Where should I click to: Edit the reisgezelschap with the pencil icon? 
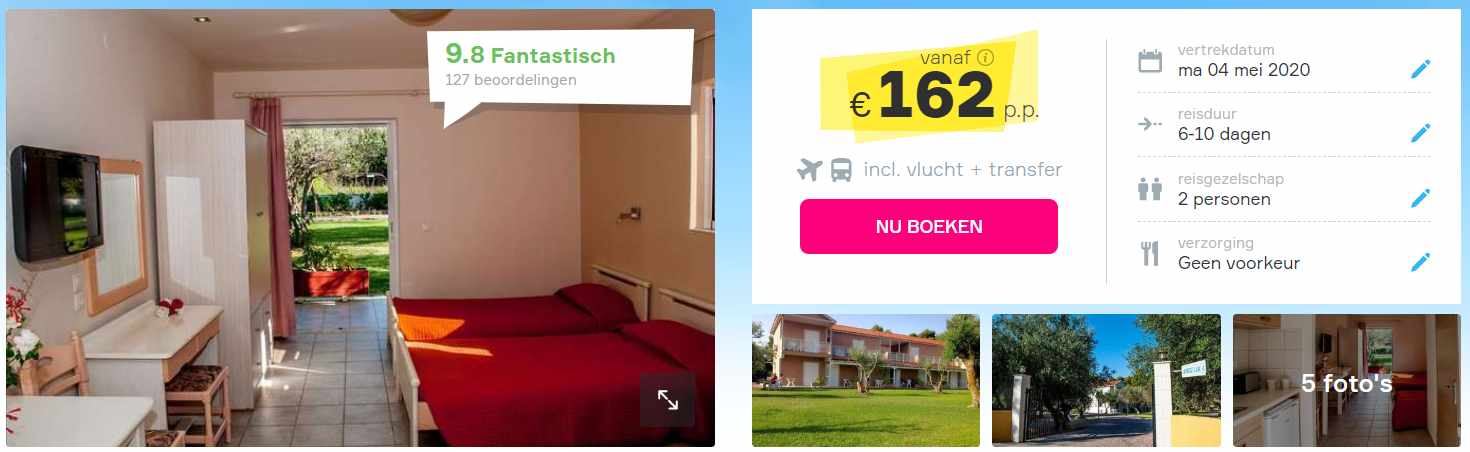point(1420,198)
